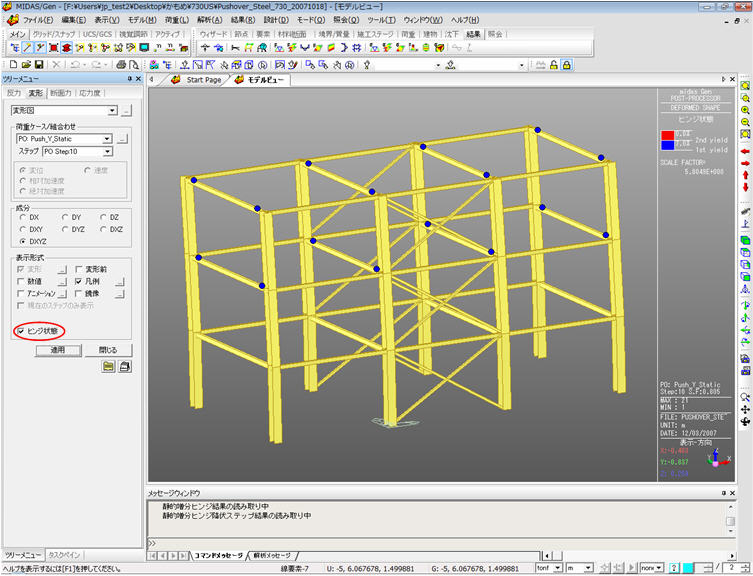Open the undo history dropdown arrow
Viewport: 753px width, 576px height.
click(x=85, y=65)
